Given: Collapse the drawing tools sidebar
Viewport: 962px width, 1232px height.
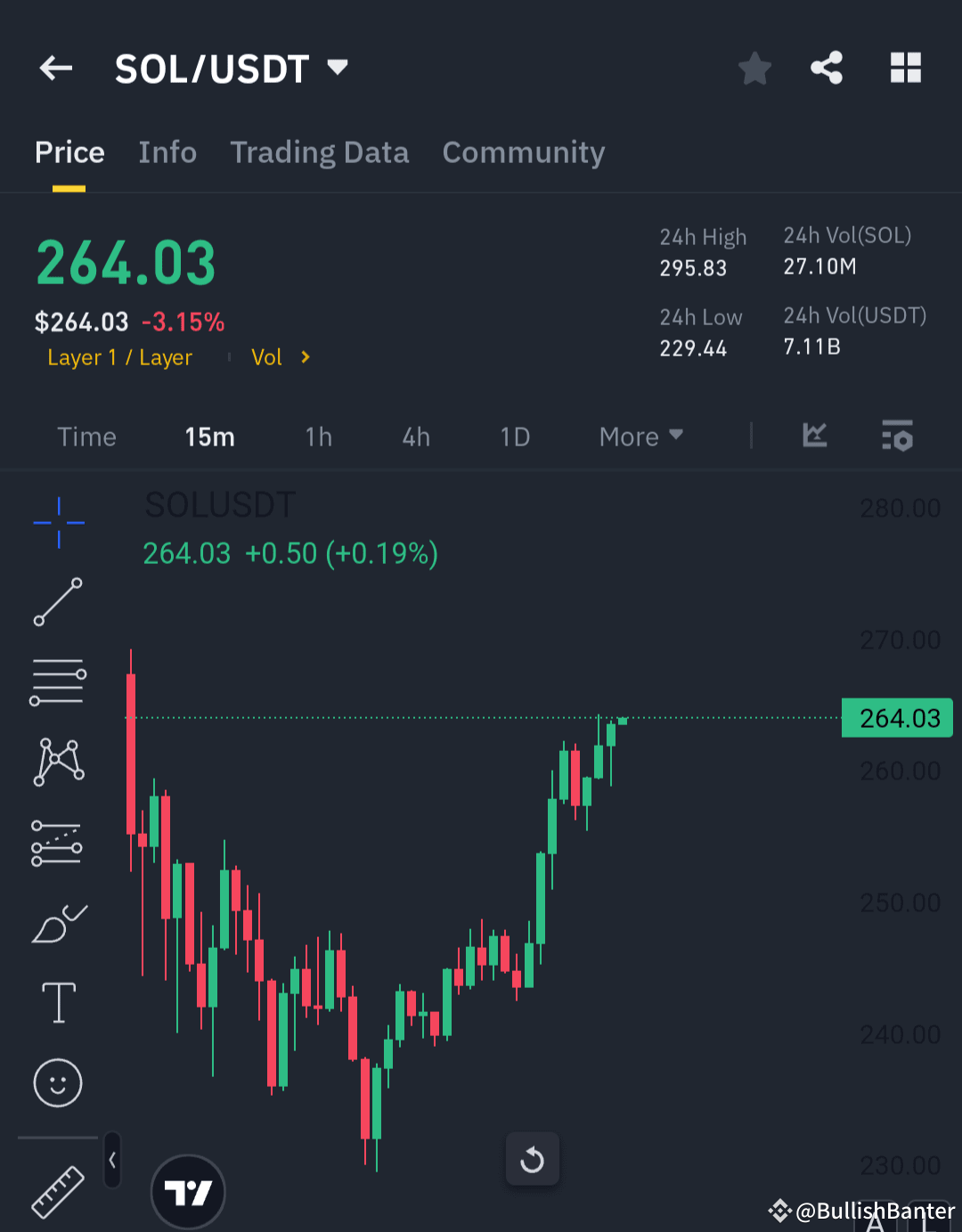Looking at the screenshot, I should pyautogui.click(x=112, y=1160).
